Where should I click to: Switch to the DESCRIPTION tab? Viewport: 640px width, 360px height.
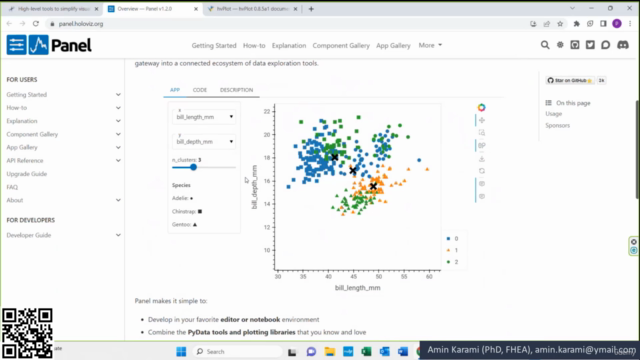coord(236,90)
